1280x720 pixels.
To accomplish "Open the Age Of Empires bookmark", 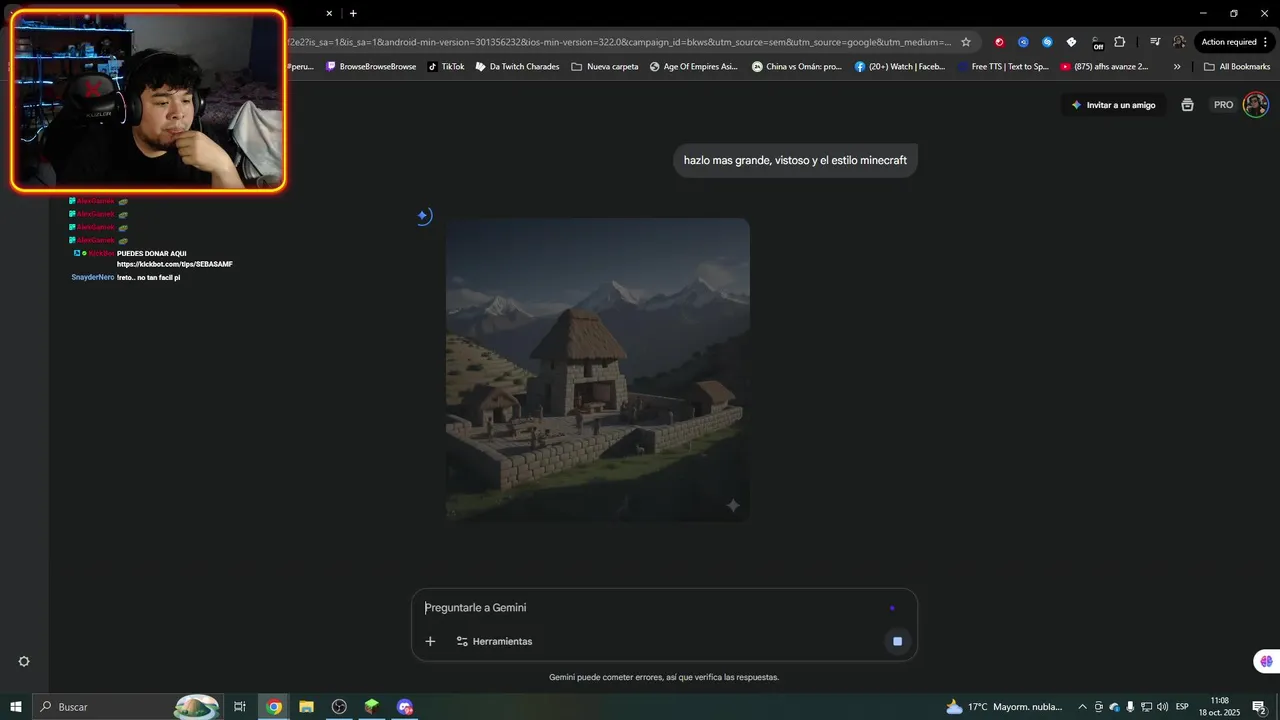I will (693, 67).
